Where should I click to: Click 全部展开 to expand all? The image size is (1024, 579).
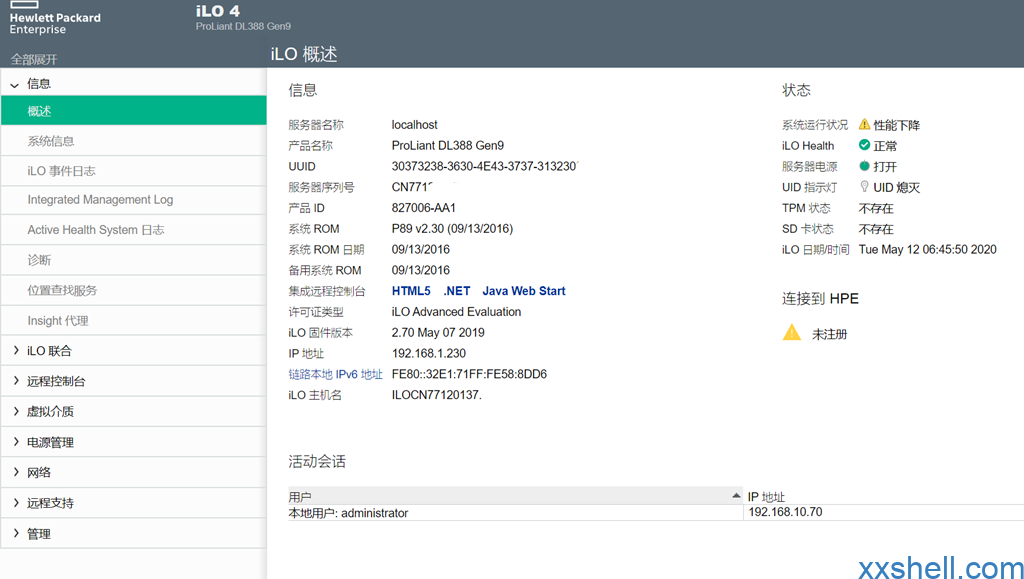point(34,59)
